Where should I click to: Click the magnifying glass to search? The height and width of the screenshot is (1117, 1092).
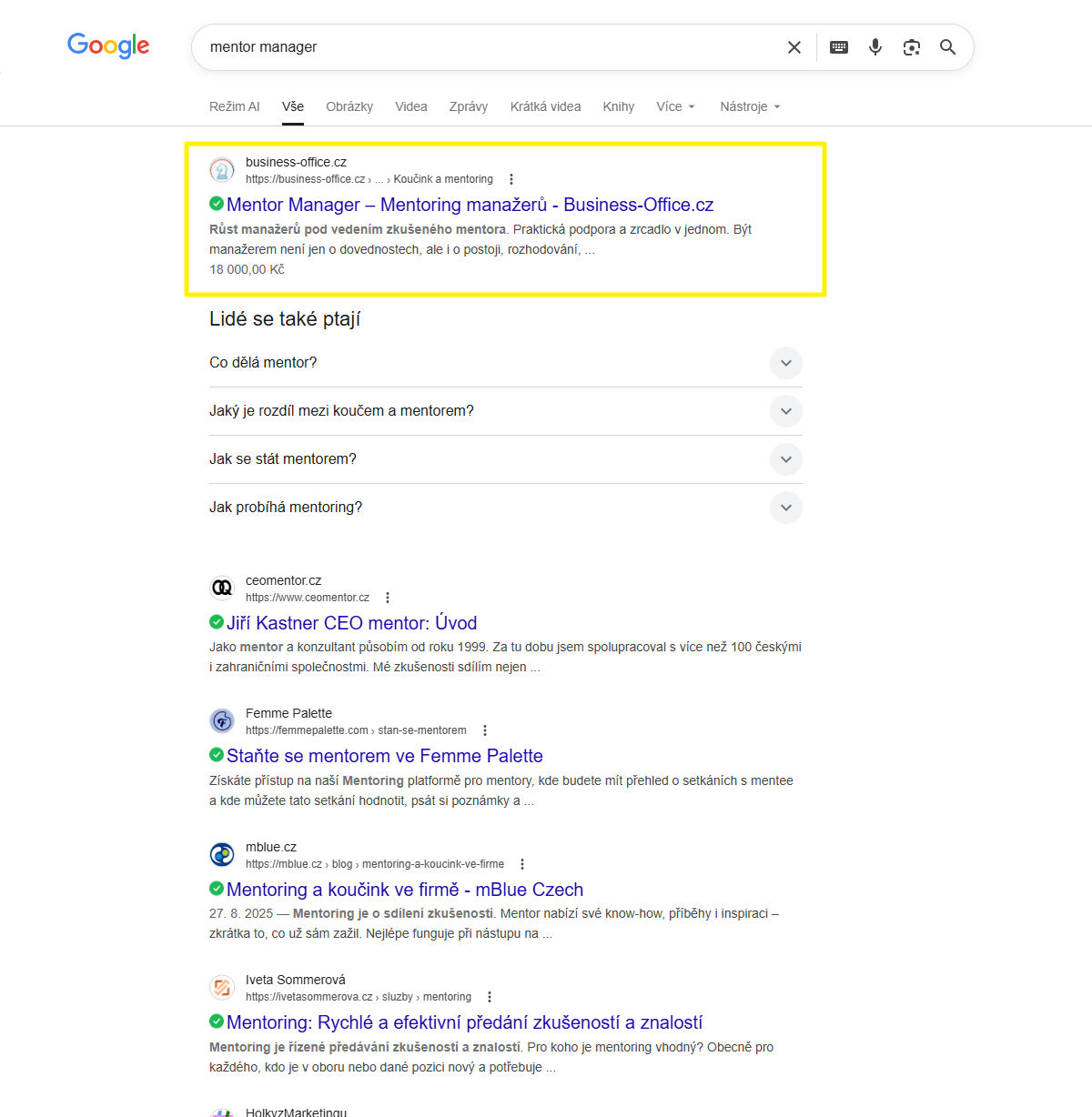[x=947, y=46]
